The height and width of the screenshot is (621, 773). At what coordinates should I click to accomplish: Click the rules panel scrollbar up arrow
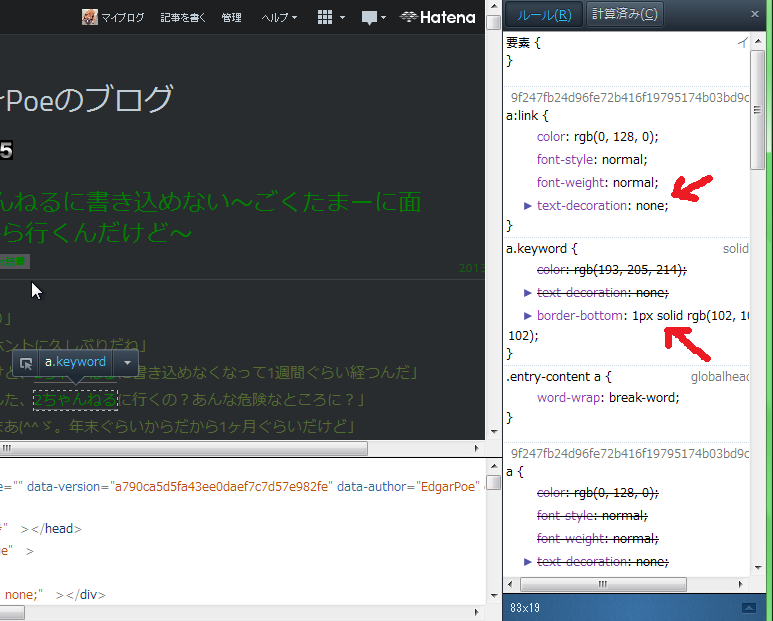[758, 41]
